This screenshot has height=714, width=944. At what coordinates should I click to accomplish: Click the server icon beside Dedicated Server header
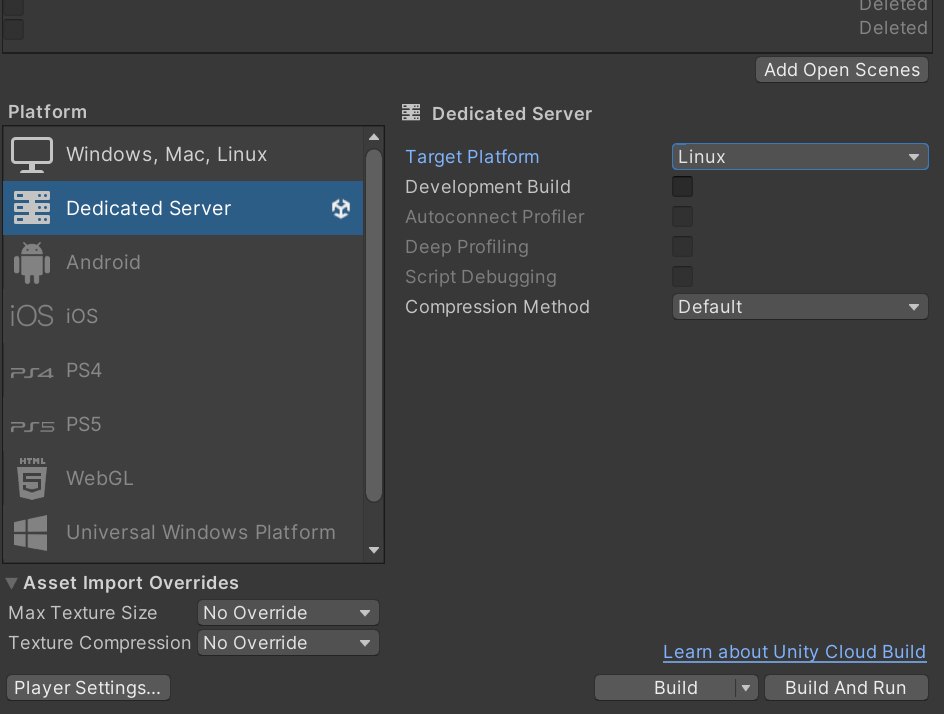click(x=411, y=113)
